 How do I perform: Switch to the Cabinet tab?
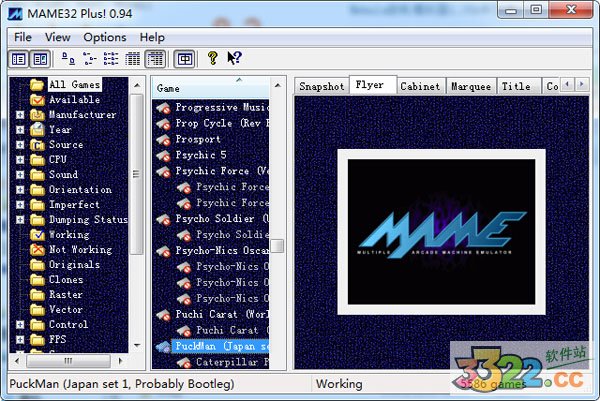click(x=420, y=87)
